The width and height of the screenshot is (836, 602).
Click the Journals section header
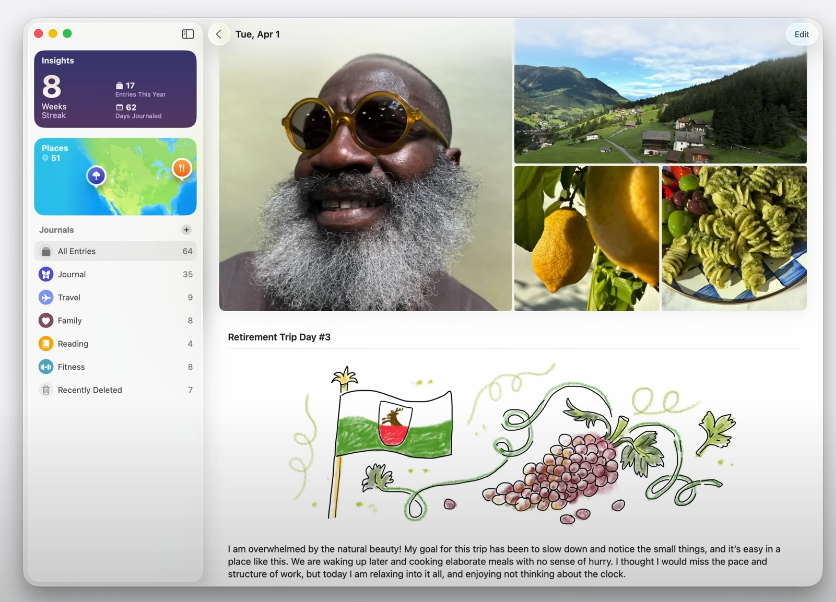point(57,230)
